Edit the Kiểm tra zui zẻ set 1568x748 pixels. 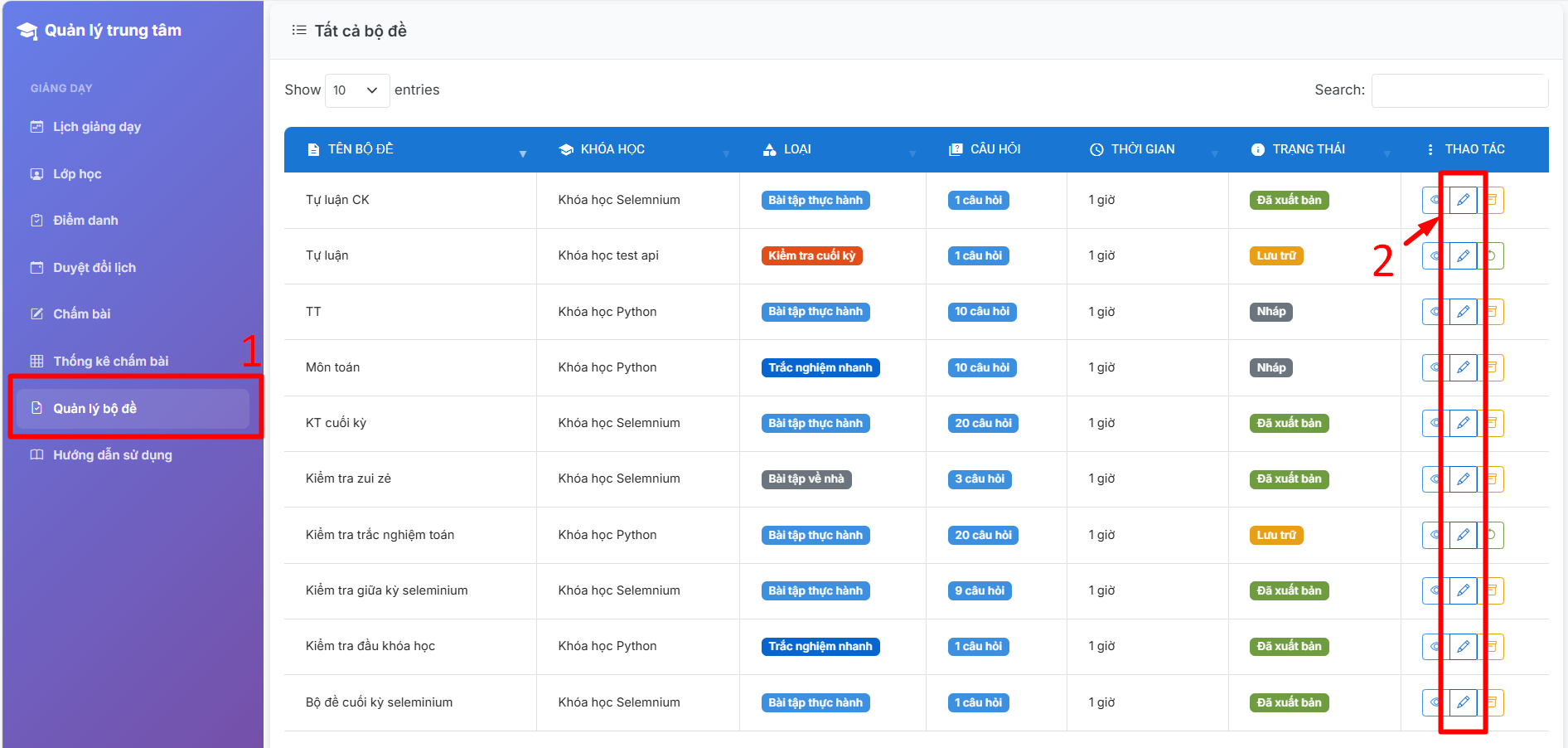click(x=1463, y=479)
